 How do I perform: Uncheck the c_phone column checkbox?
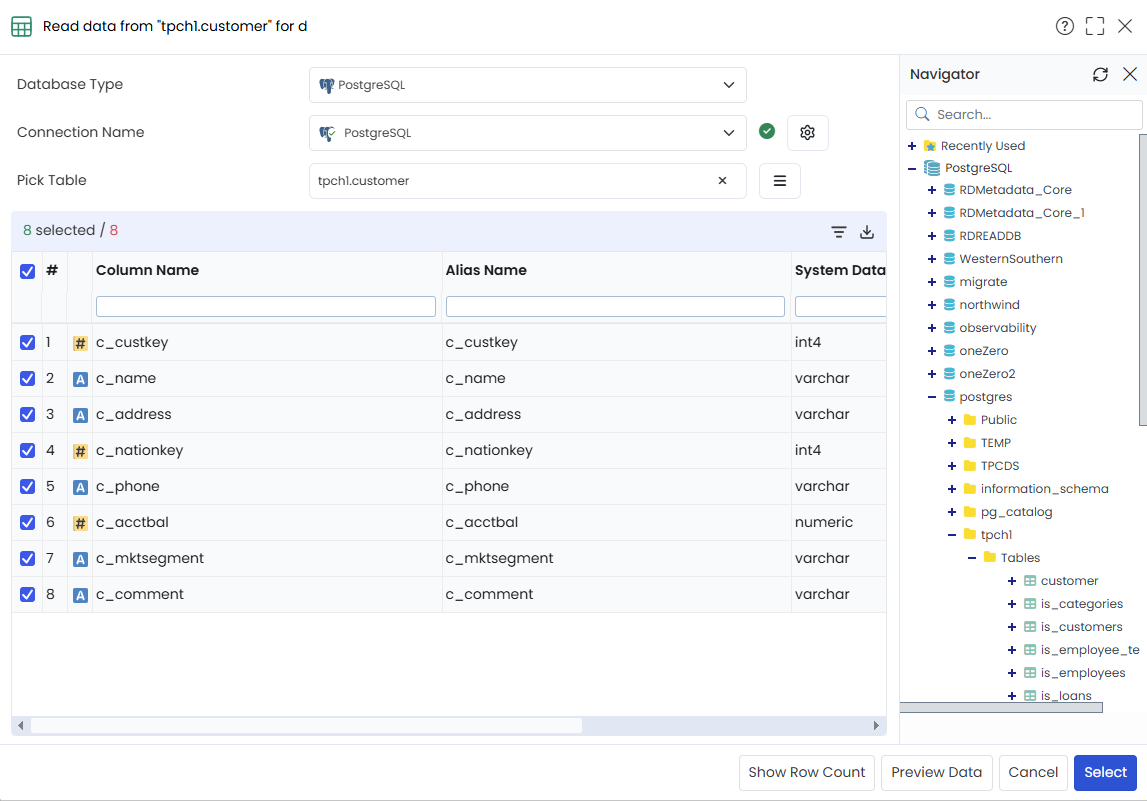pos(27,486)
